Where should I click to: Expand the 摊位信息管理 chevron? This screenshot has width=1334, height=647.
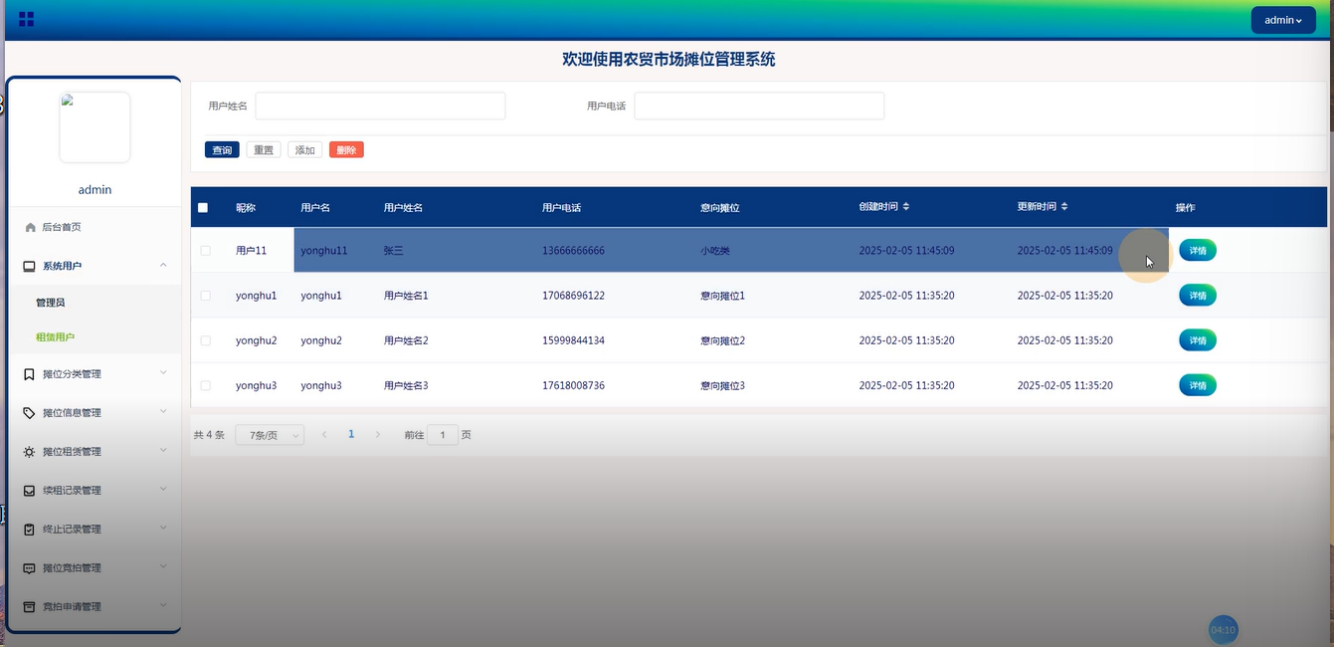(163, 412)
